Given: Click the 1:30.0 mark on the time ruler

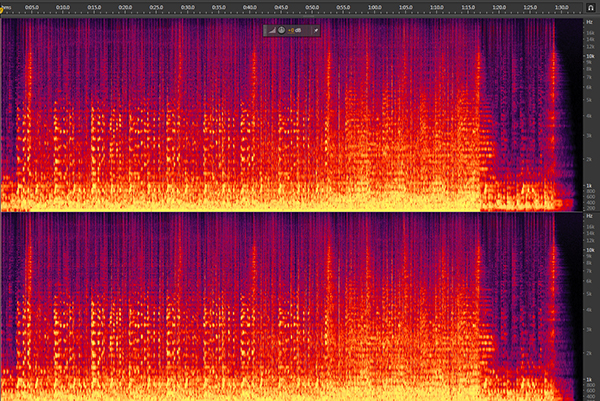Looking at the screenshot, I should tap(559, 9).
